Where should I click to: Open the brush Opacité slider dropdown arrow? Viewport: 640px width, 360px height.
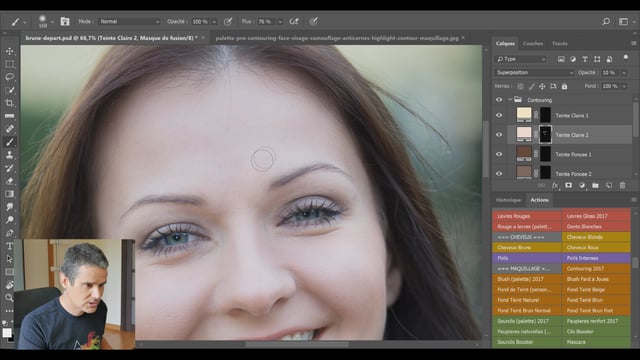coord(214,22)
